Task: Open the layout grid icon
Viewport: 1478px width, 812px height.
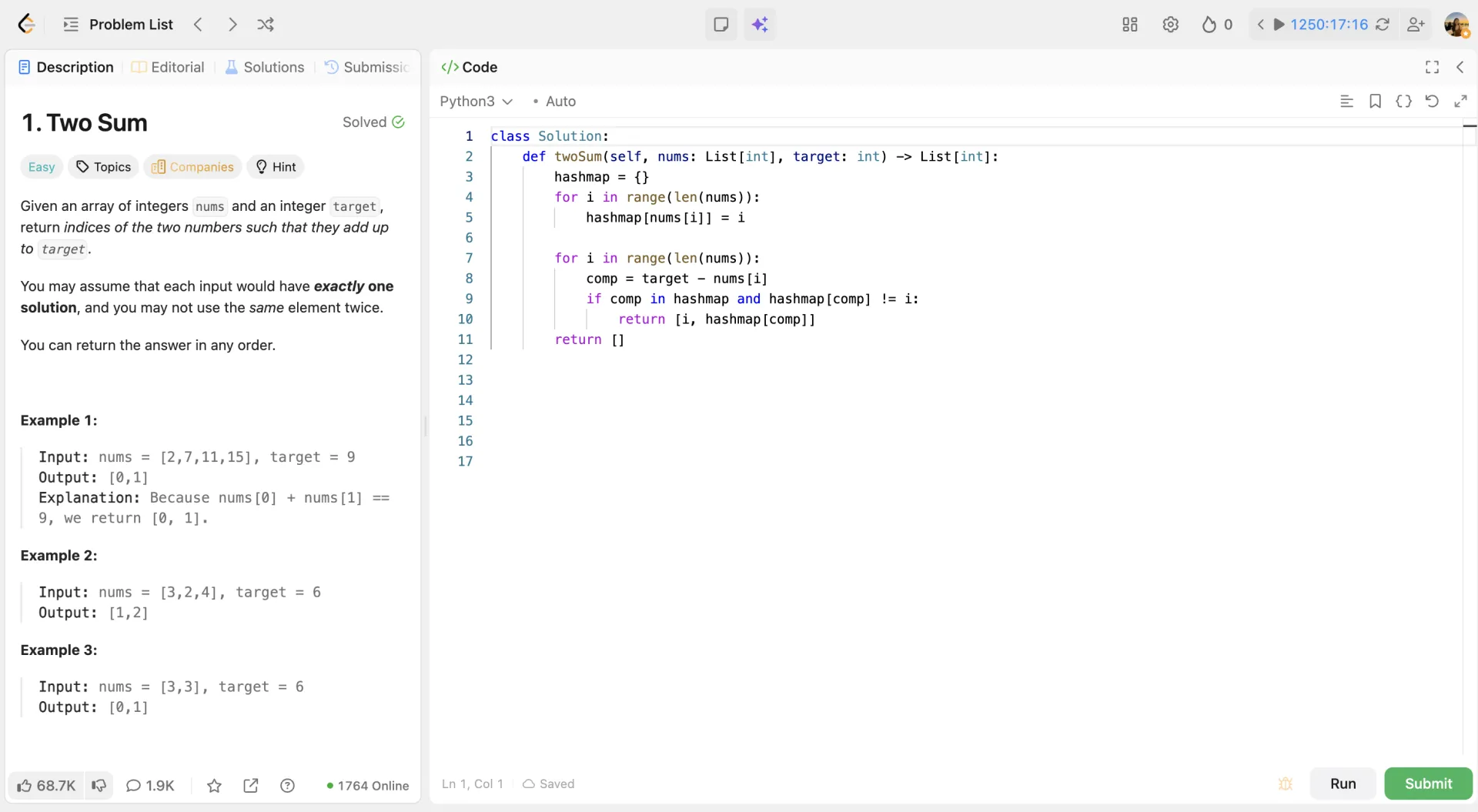Action: 1129,25
